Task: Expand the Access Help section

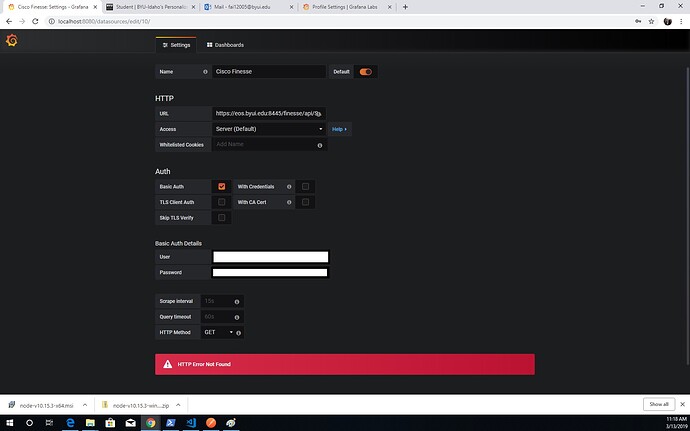Action: [339, 129]
